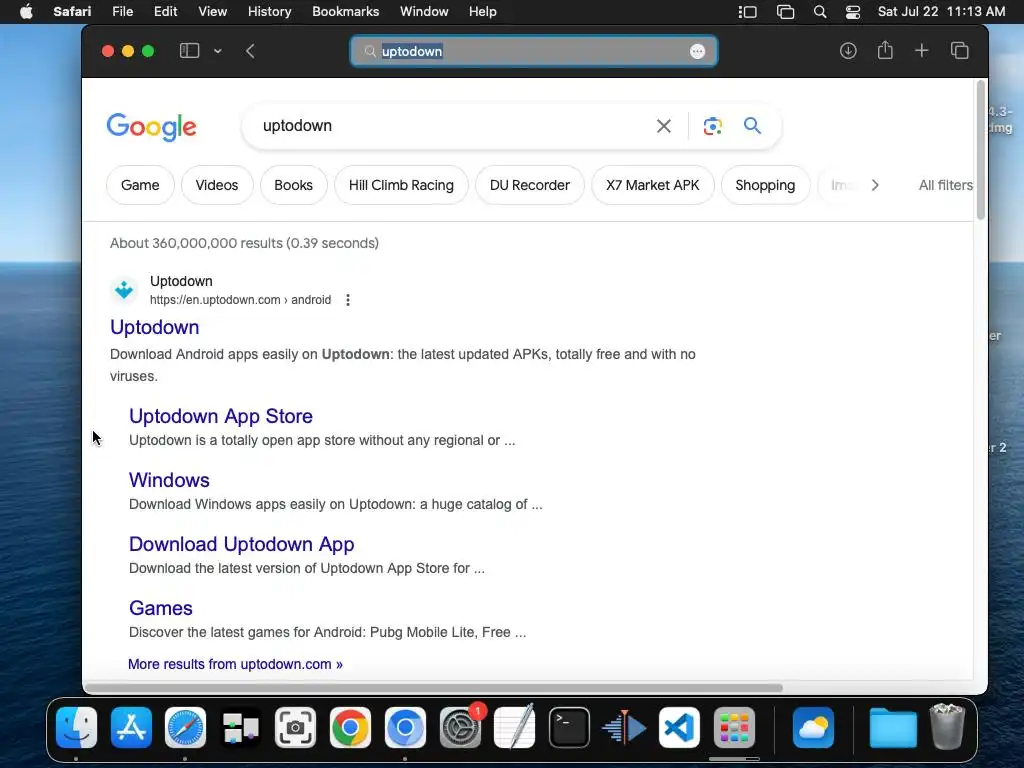Show the tab overview
Screen dimensions: 1024x768
959,51
